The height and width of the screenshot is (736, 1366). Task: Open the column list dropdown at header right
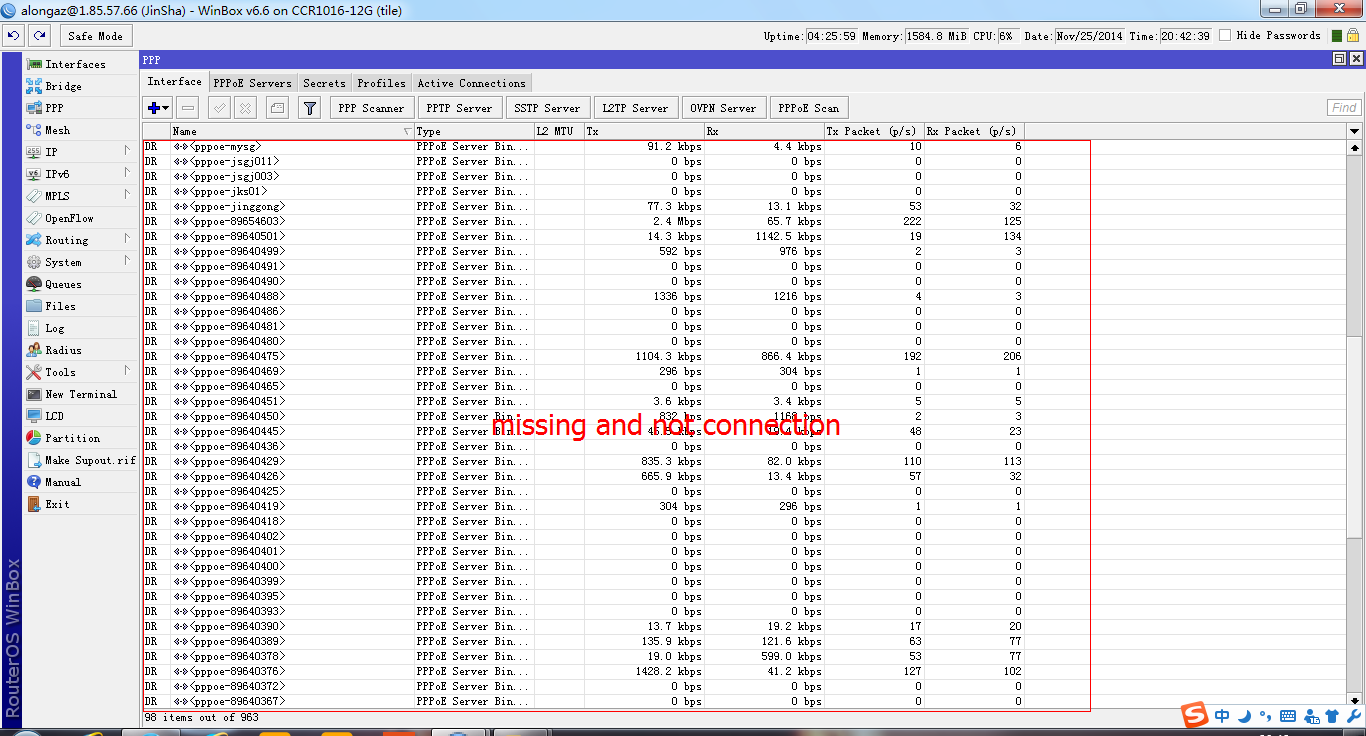pos(1355,130)
